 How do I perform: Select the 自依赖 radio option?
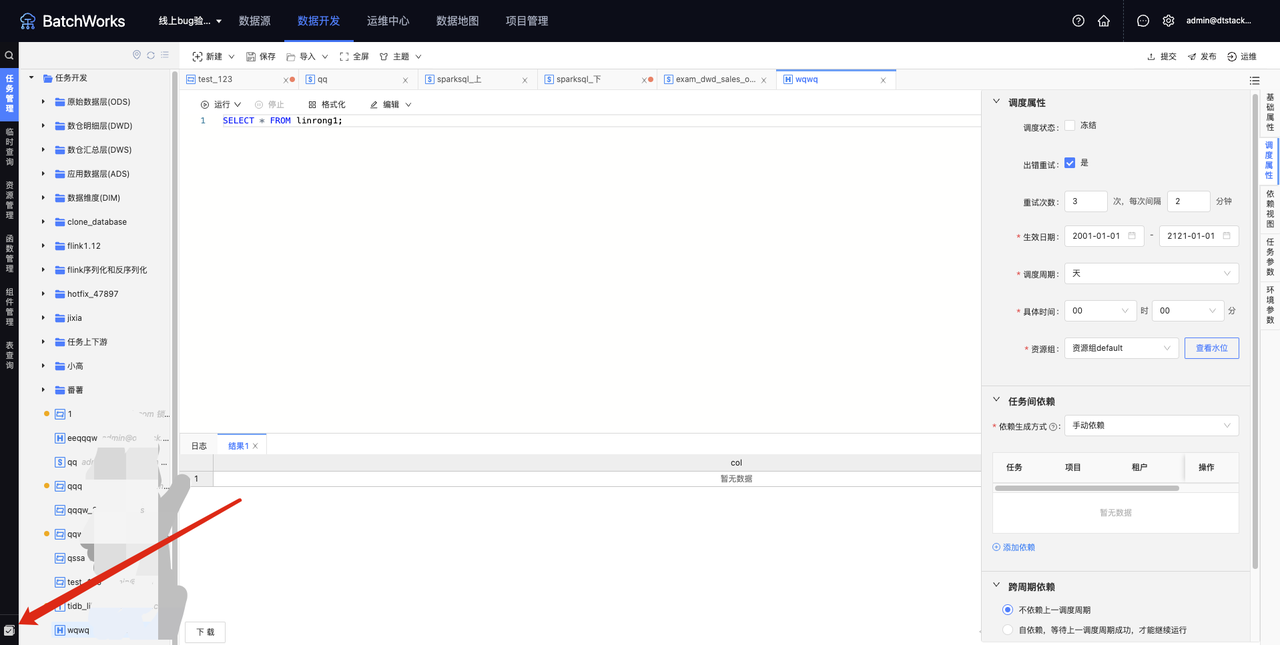point(1008,630)
